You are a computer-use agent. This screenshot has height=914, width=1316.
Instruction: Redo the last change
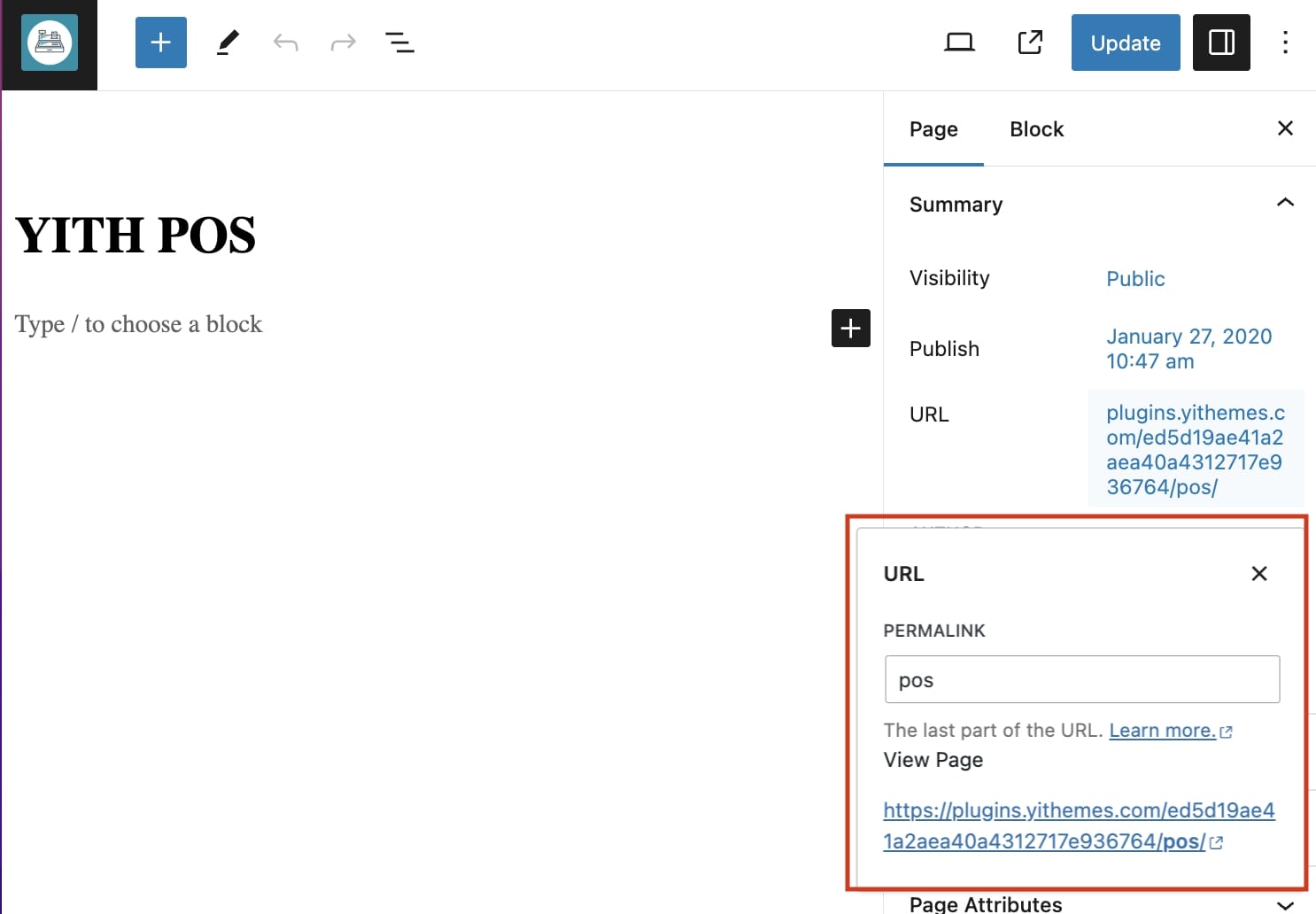343,43
